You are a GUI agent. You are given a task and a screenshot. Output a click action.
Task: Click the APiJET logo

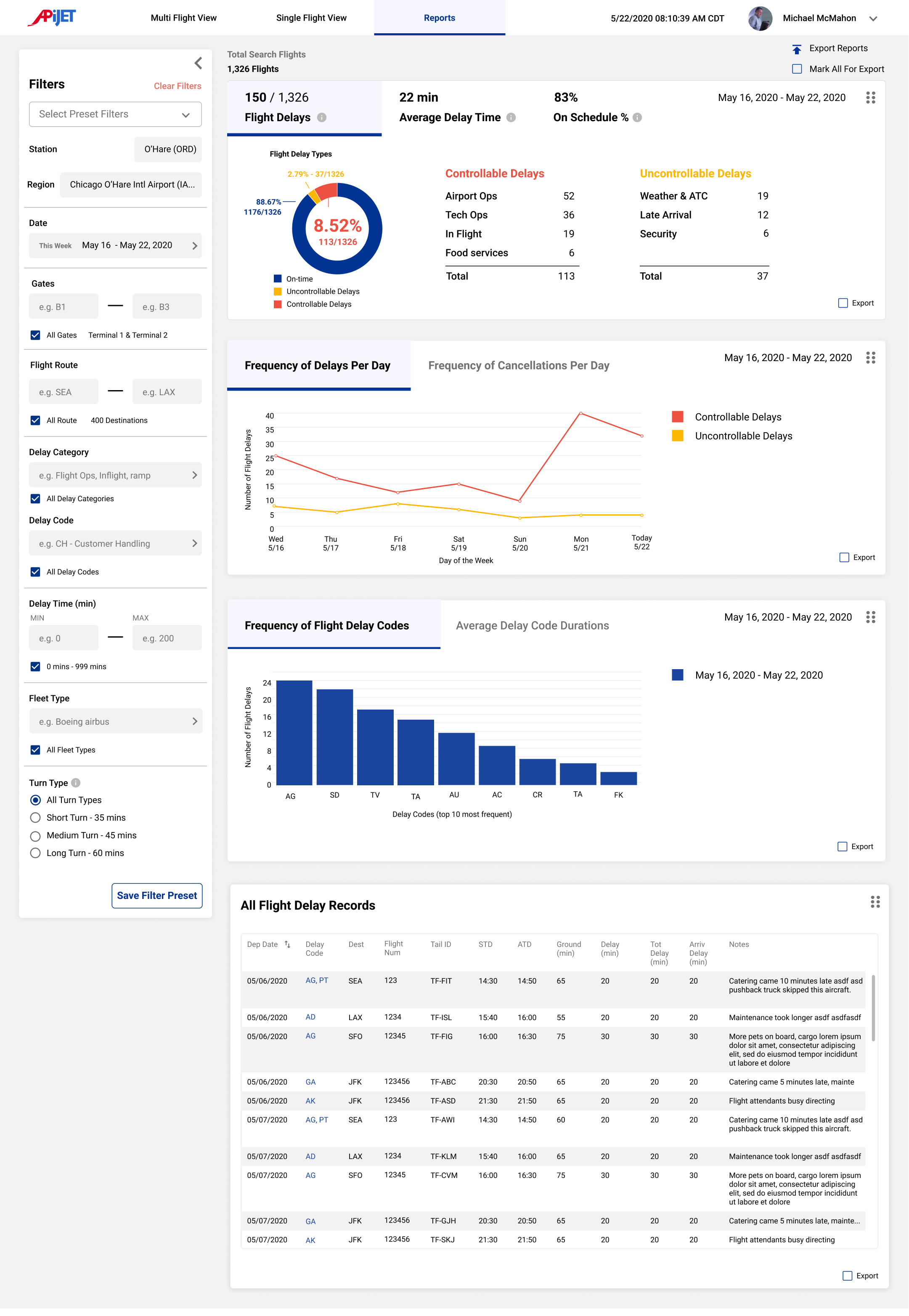tap(53, 17)
